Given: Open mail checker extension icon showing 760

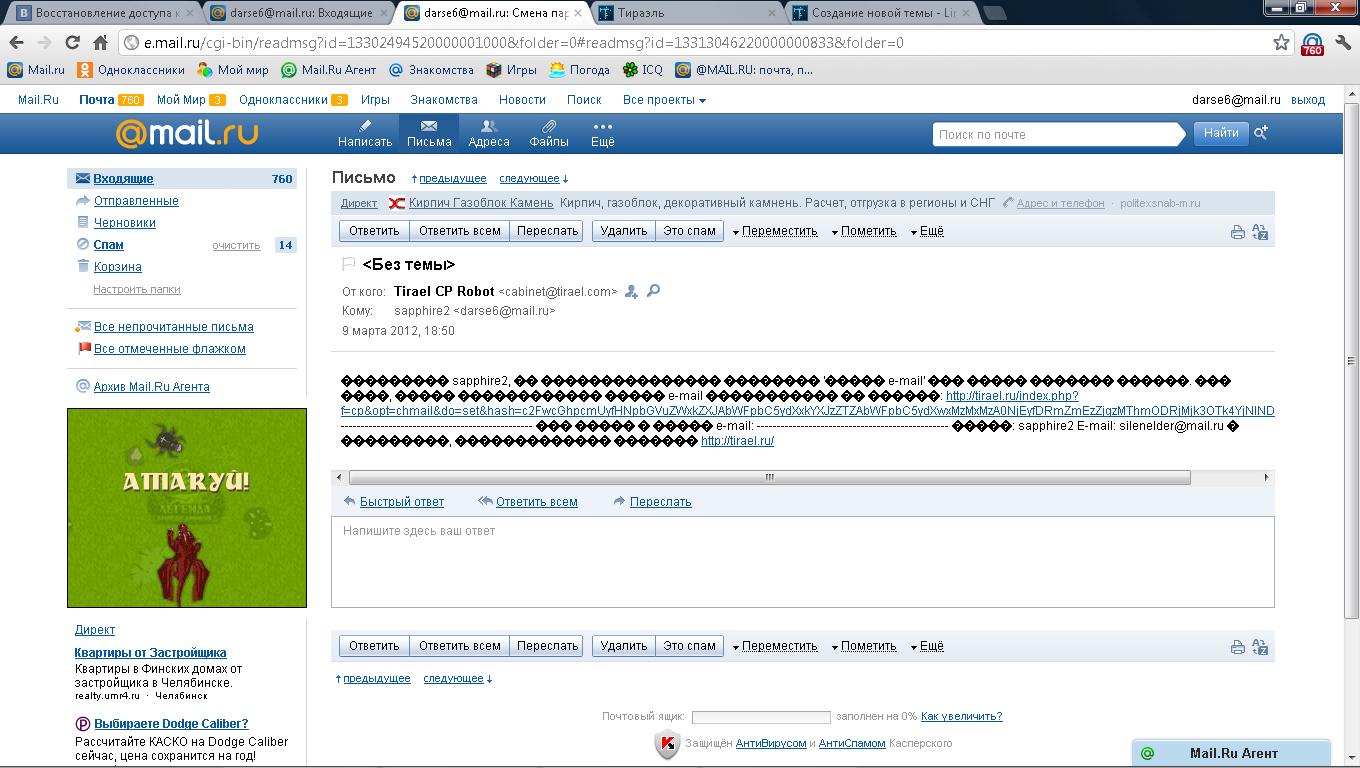Looking at the screenshot, I should 1312,44.
